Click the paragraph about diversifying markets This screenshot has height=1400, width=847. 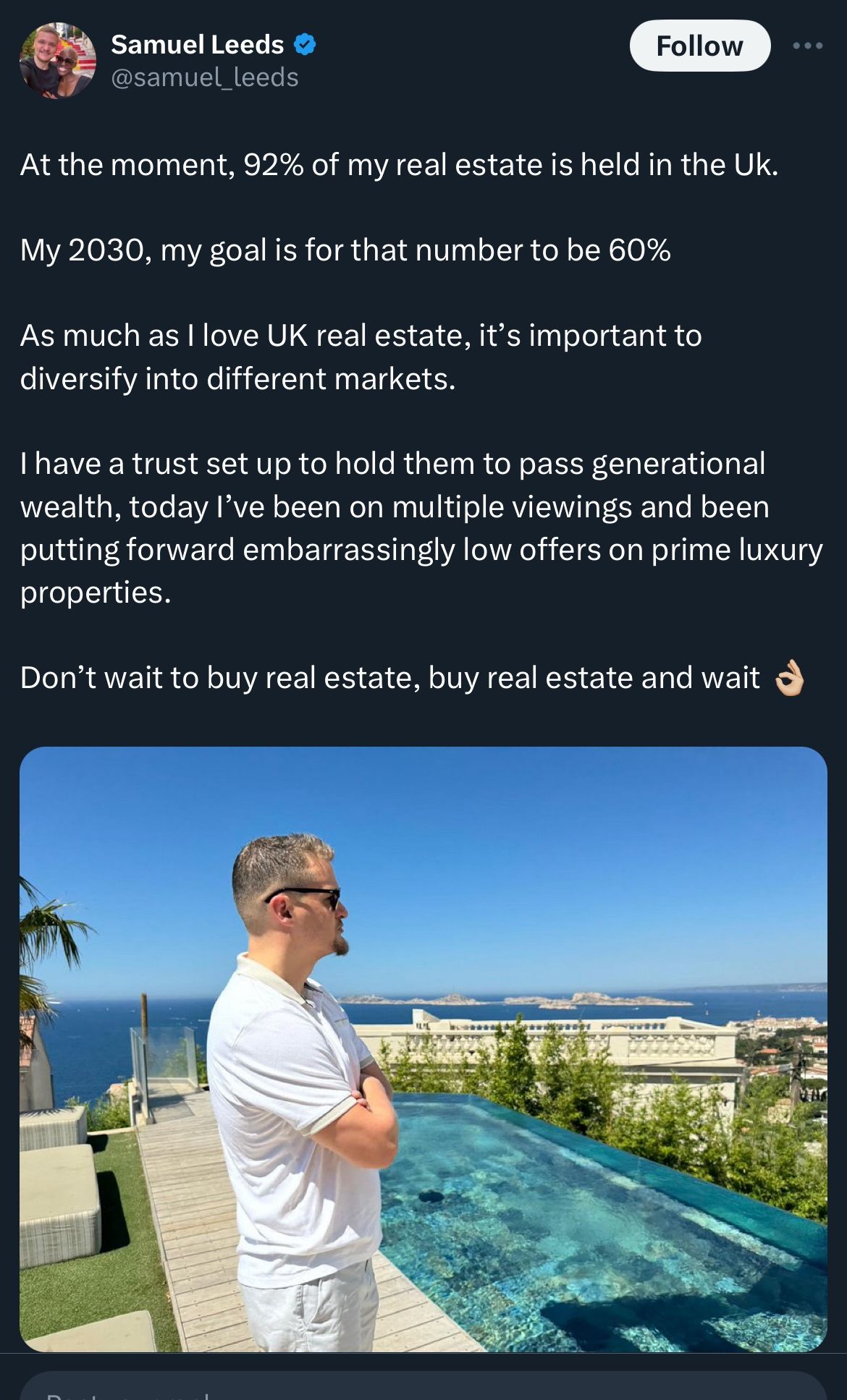coord(361,357)
